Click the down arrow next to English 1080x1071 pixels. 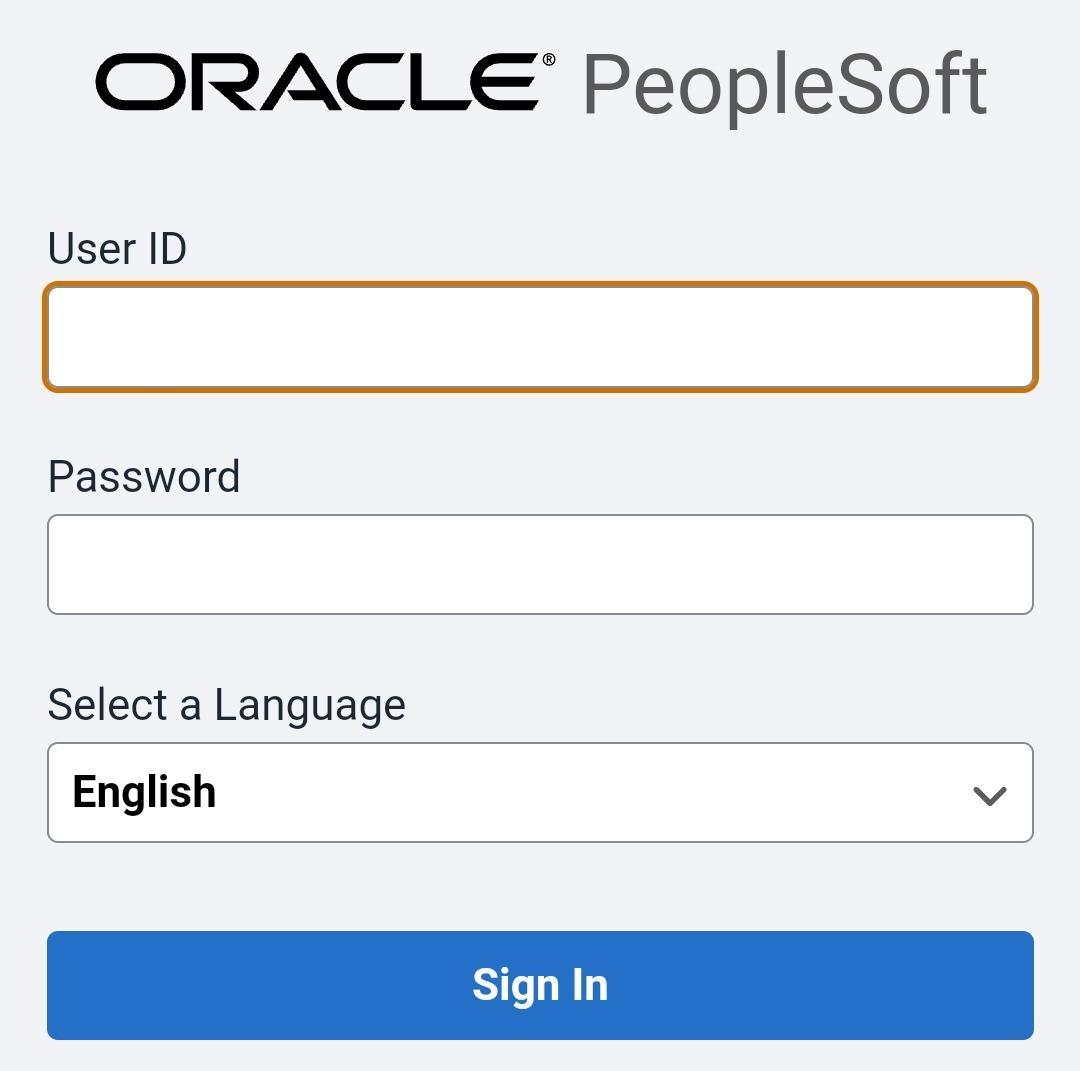pyautogui.click(x=989, y=795)
